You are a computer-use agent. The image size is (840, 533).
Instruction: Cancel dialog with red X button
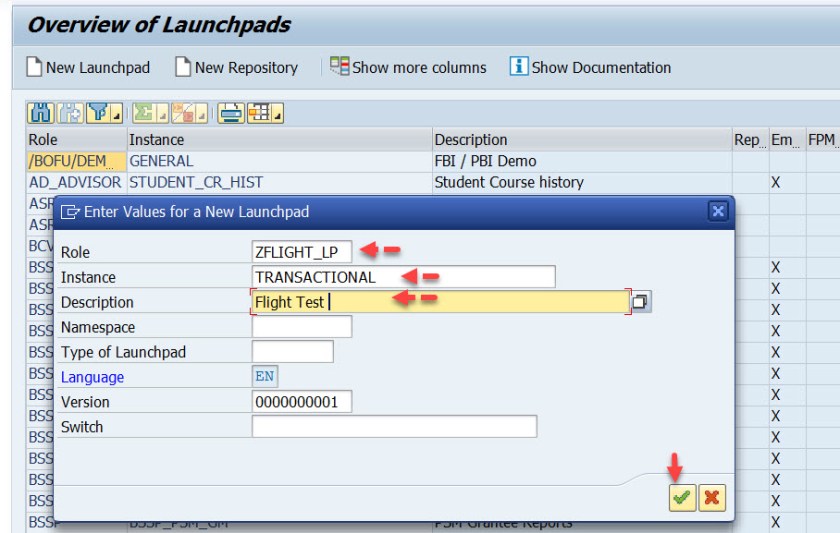coord(712,498)
